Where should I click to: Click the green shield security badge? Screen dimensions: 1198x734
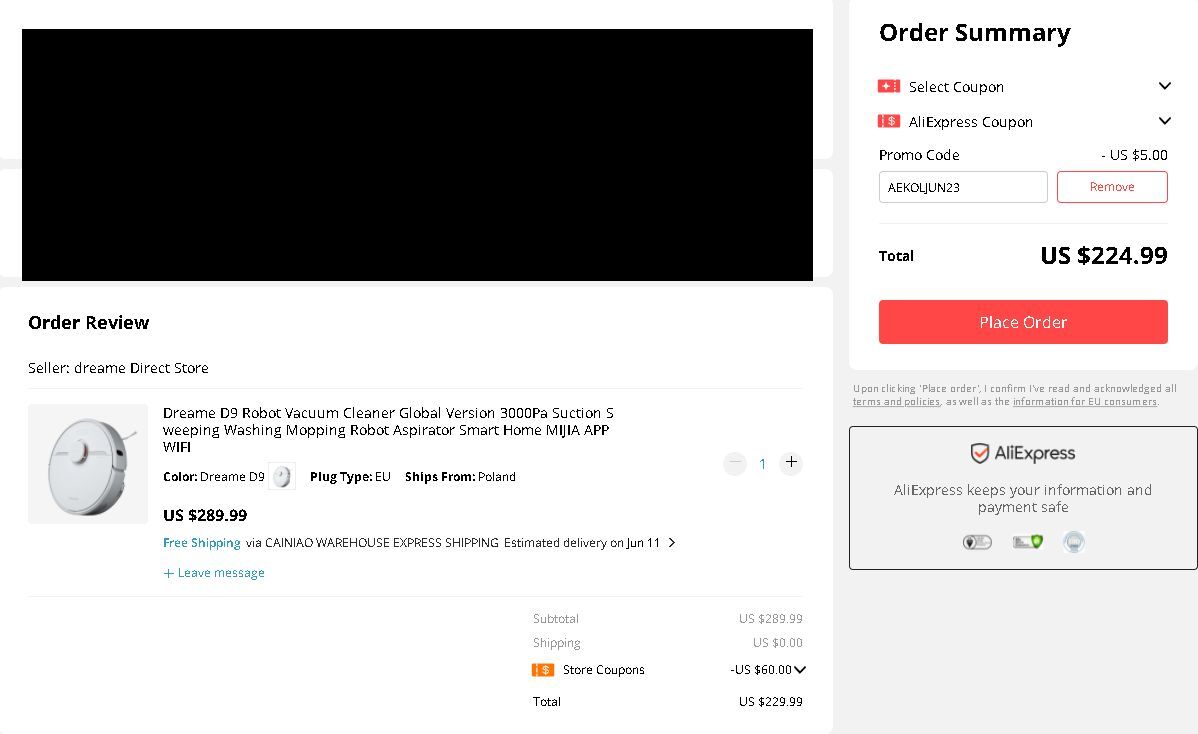click(x=1028, y=542)
